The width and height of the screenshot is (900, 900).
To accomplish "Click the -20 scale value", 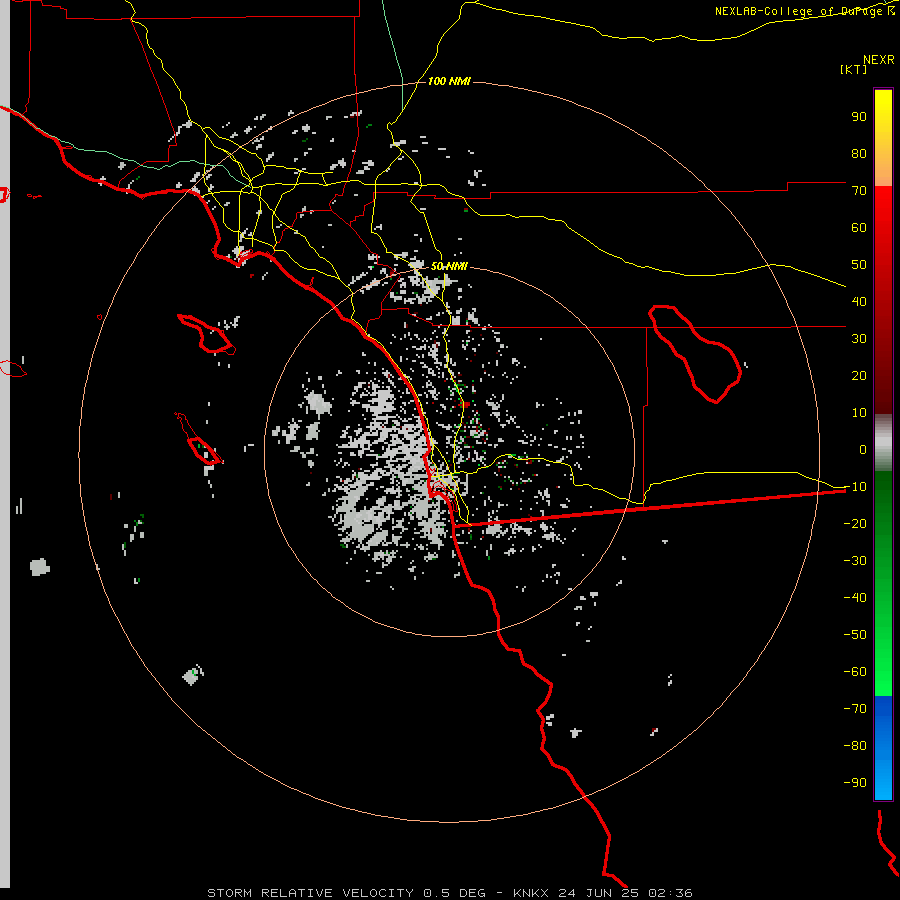I will tap(855, 523).
